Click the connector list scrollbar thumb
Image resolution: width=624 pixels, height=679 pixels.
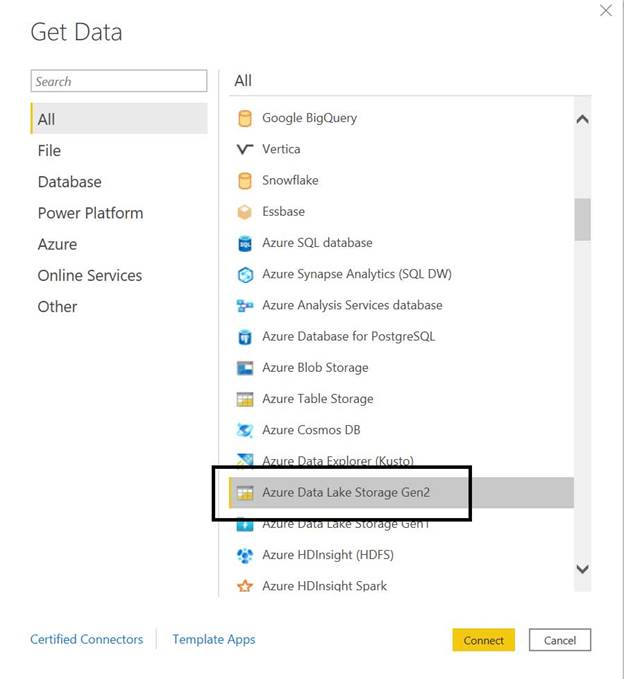pyautogui.click(x=582, y=219)
